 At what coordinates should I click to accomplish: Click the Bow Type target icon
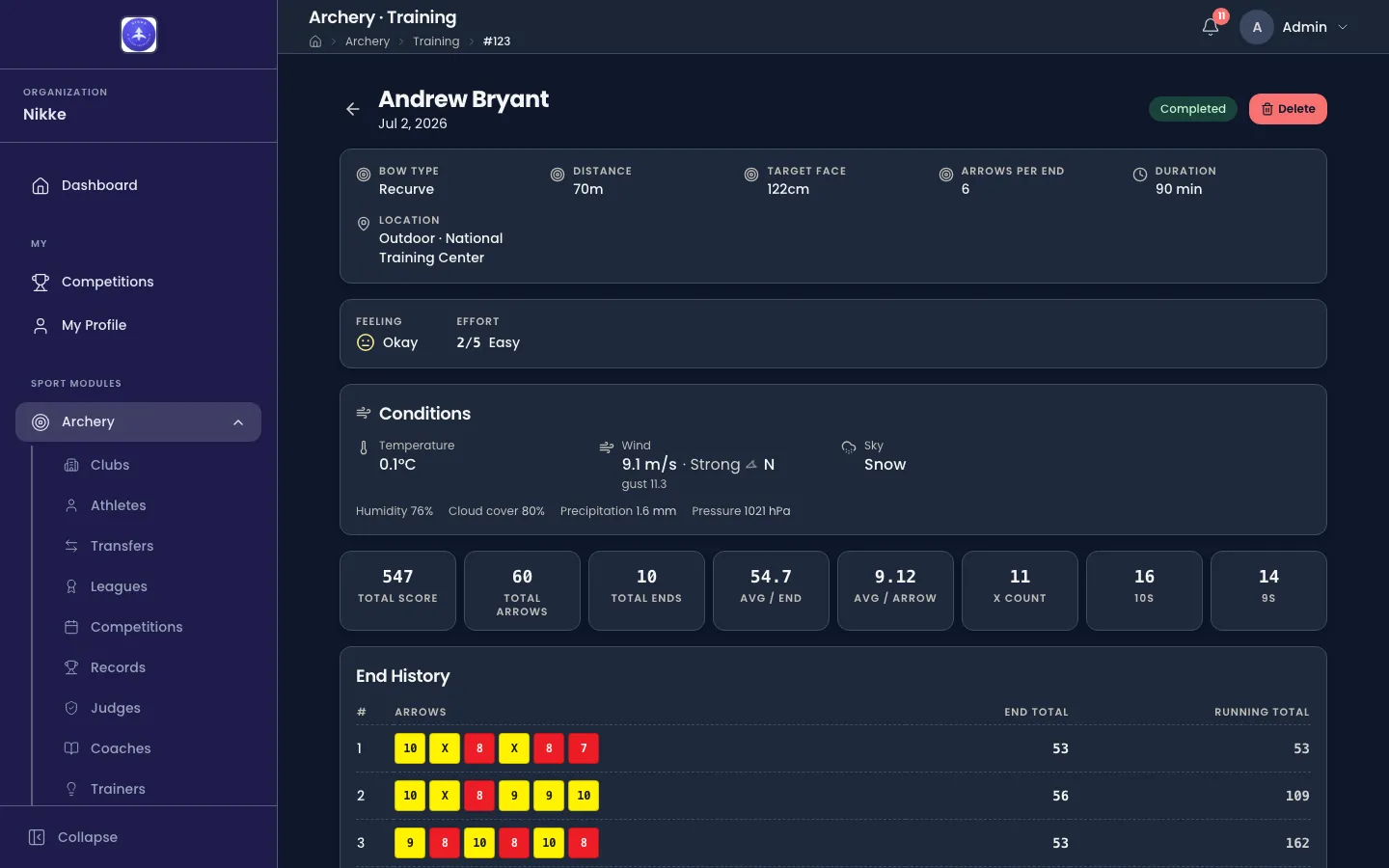click(x=364, y=175)
